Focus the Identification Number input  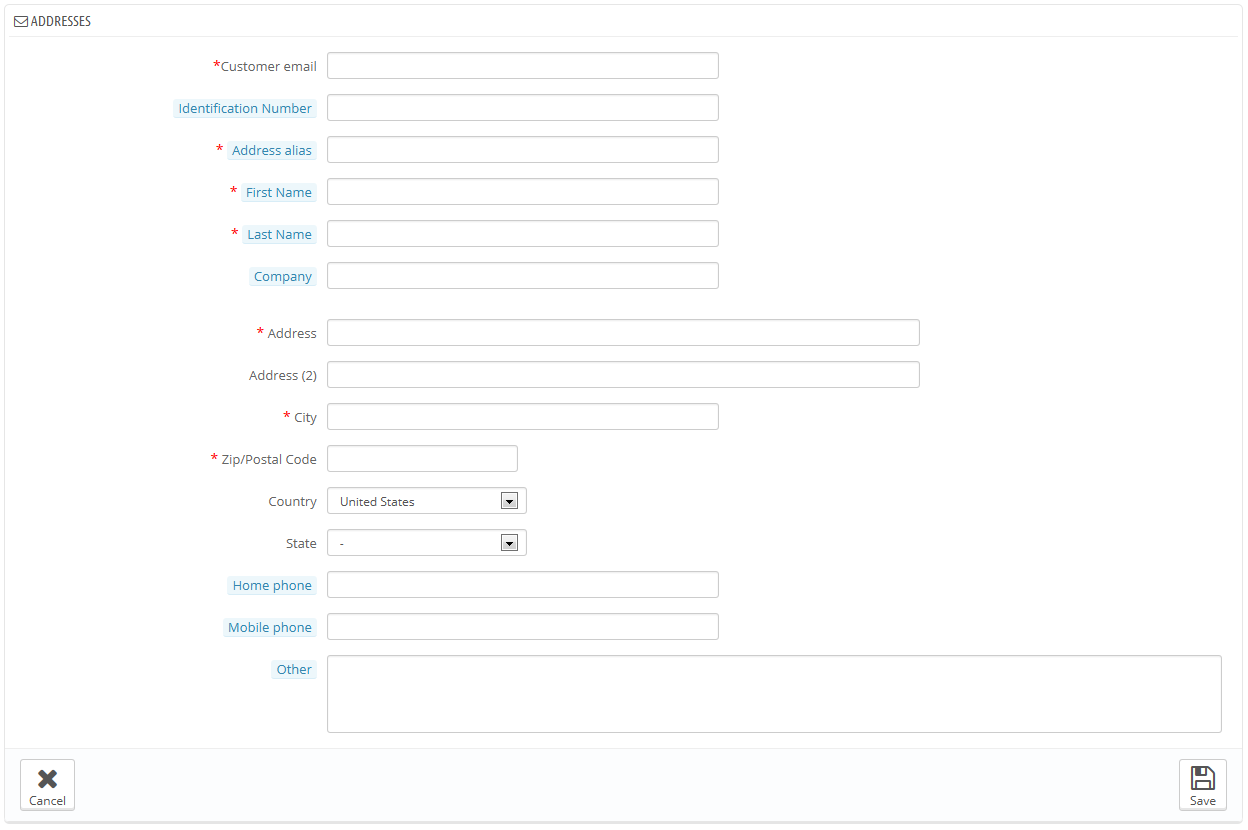(x=523, y=108)
